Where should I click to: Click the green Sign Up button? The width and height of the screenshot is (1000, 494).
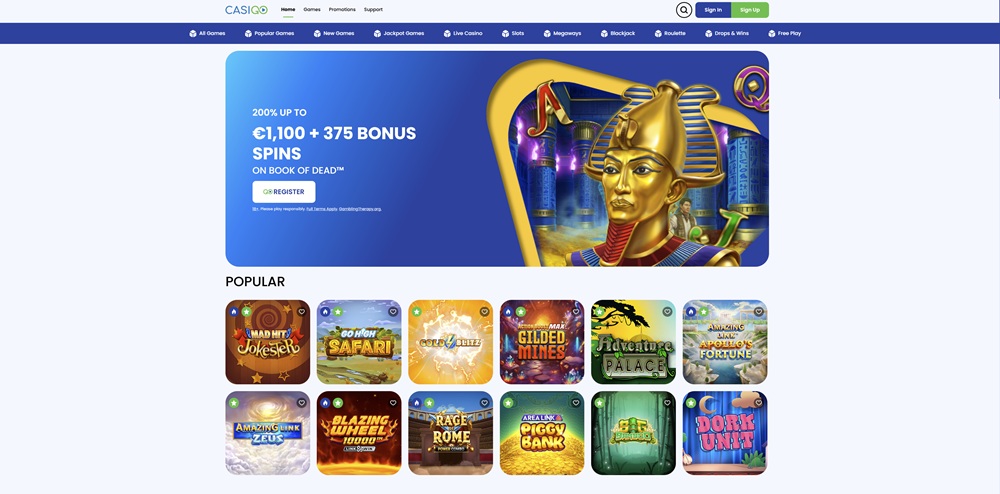click(x=750, y=10)
